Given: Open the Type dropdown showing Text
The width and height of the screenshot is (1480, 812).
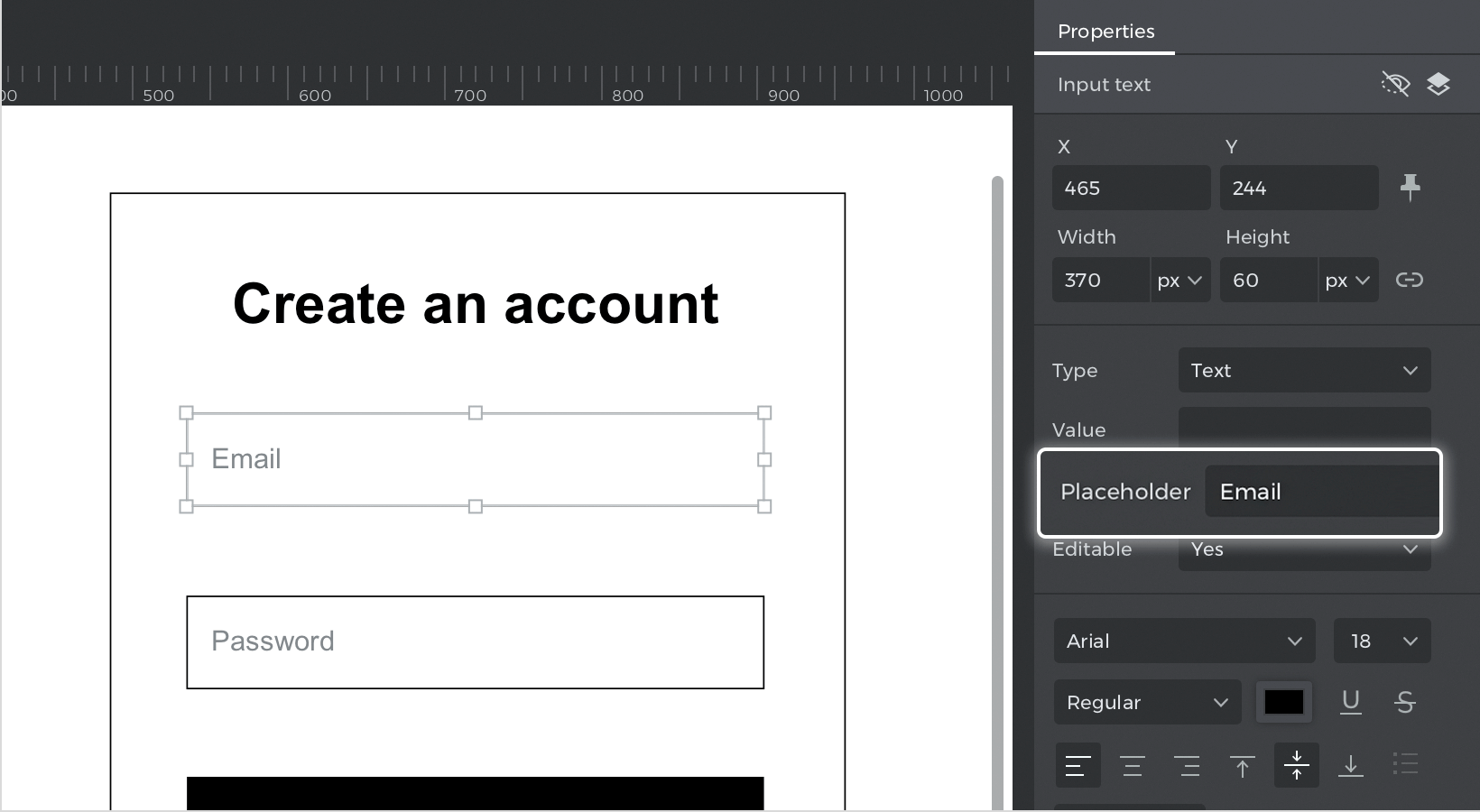Looking at the screenshot, I should [x=1304, y=370].
